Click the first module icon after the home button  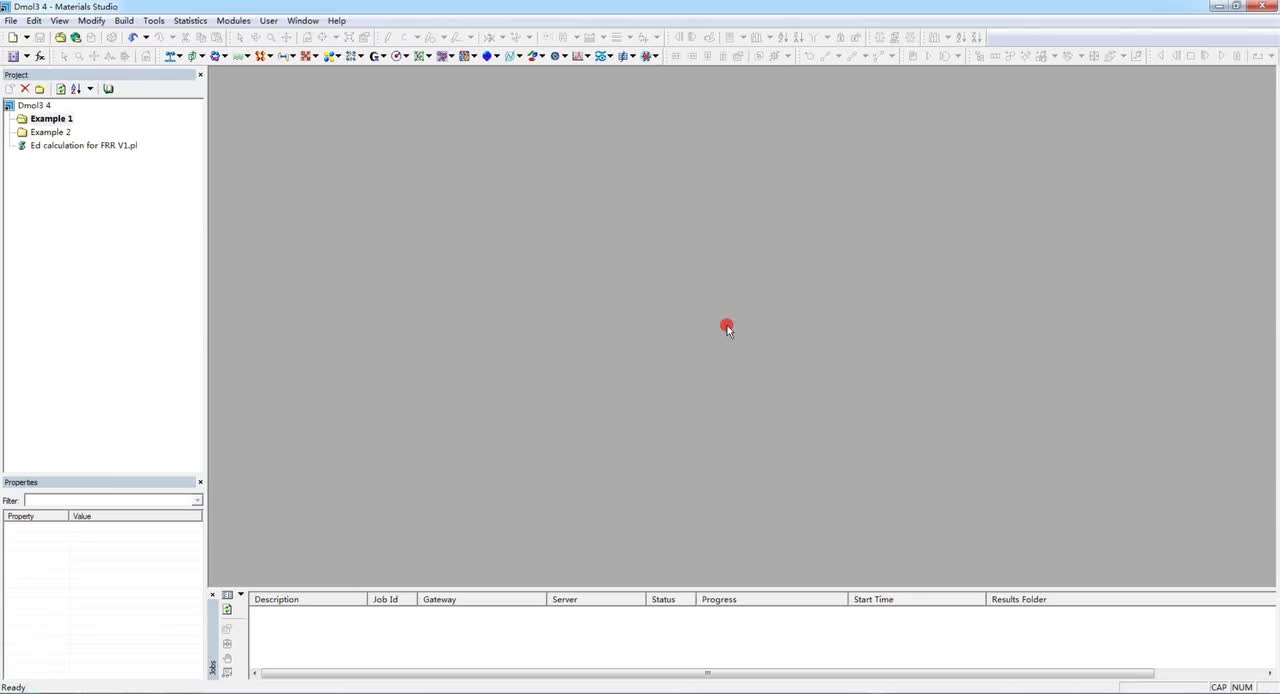point(169,56)
